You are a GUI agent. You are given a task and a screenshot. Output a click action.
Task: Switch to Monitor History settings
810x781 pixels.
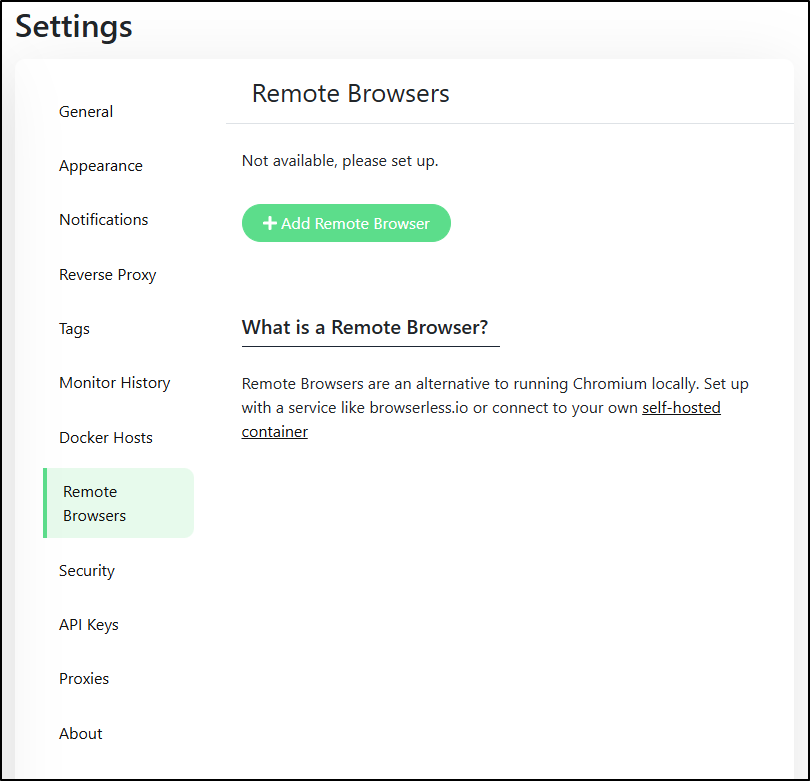pyautogui.click(x=115, y=383)
